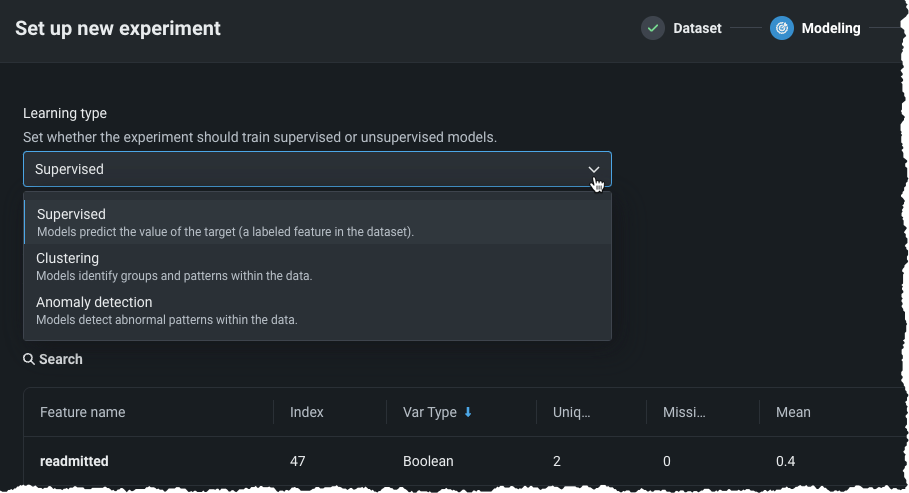Click the Search features field
Screen dimensions: 909x493
[x=61, y=359]
